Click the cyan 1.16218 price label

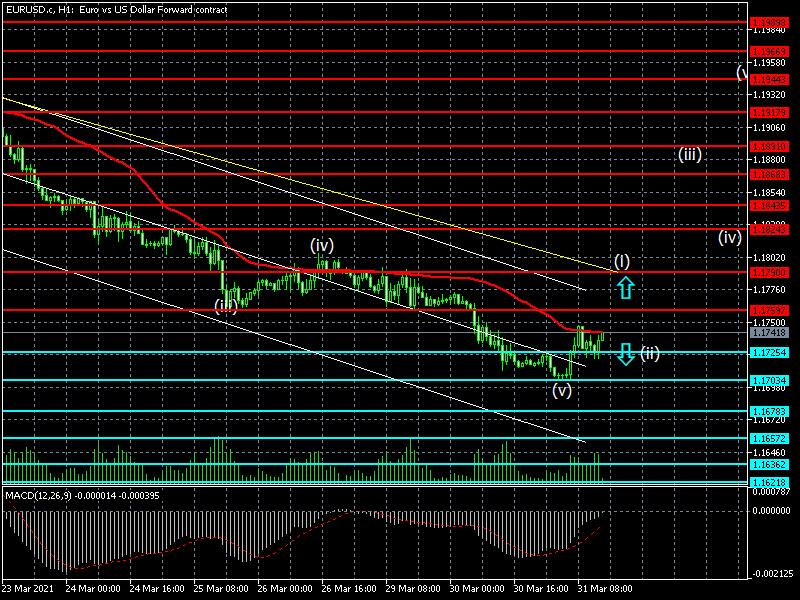click(768, 482)
